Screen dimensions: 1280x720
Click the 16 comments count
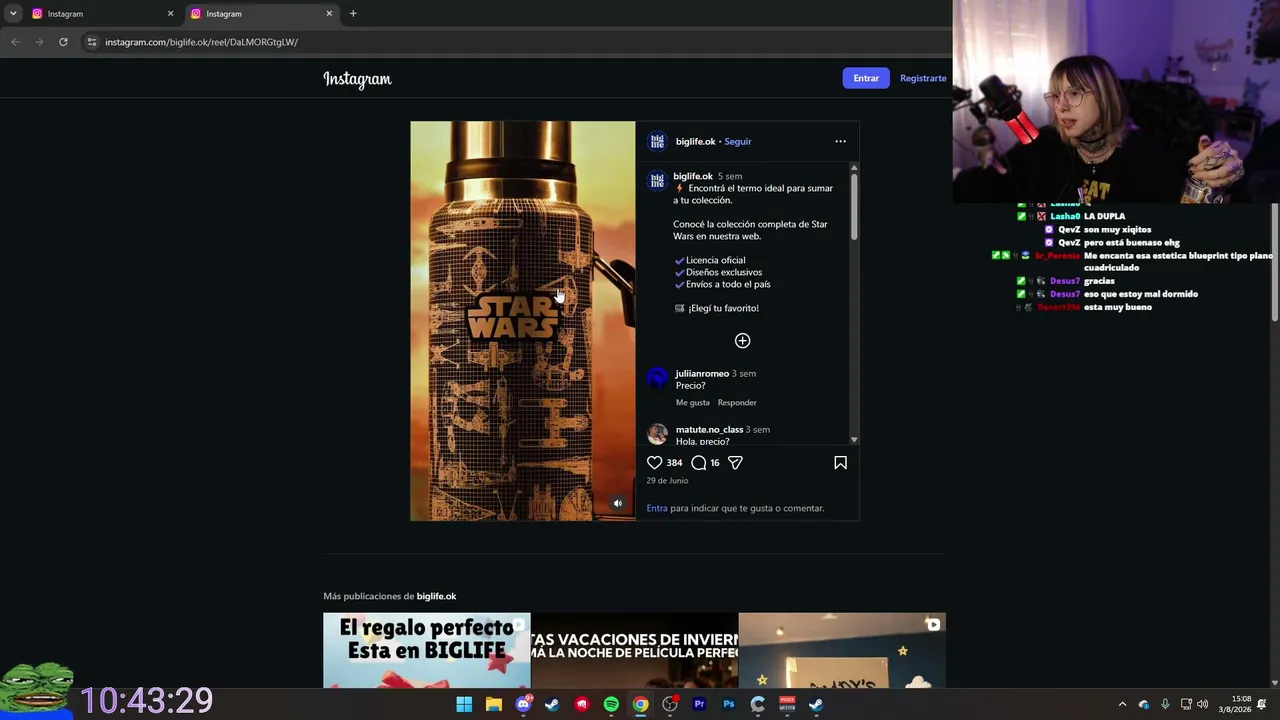pyautogui.click(x=715, y=463)
